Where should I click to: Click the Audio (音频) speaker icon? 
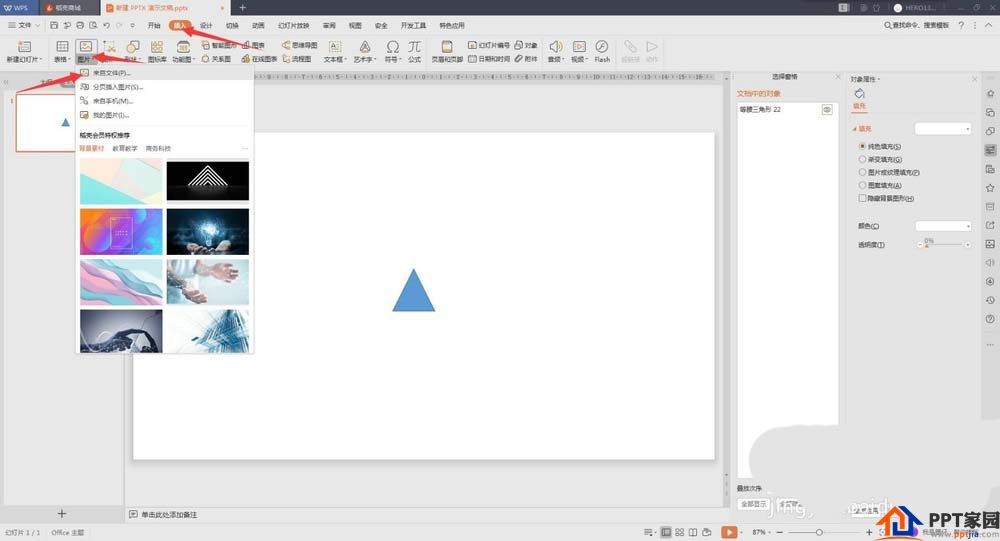coord(555,47)
